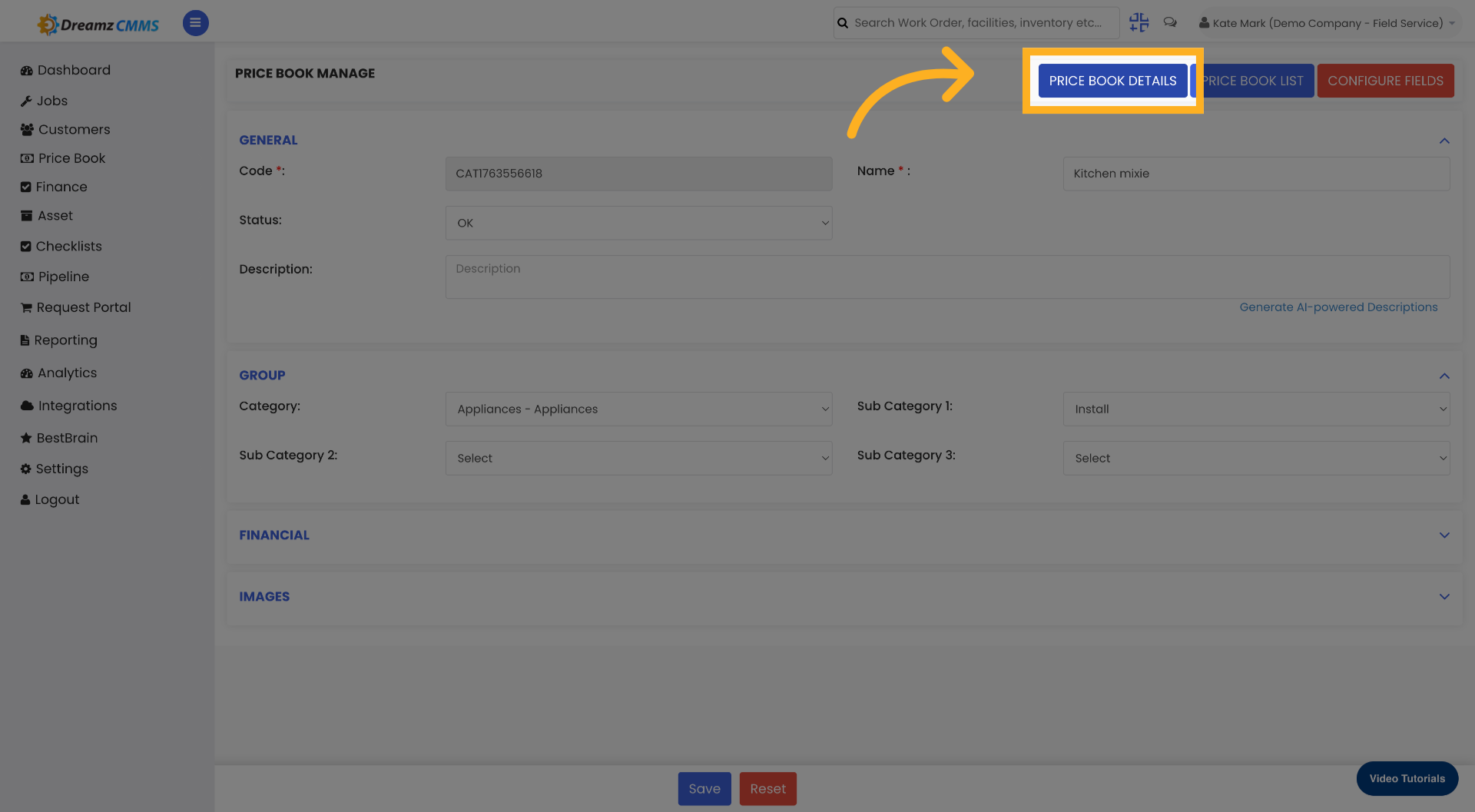Click the Request Portal cart icon
Screen dimensions: 1475x812
(x=27, y=308)
